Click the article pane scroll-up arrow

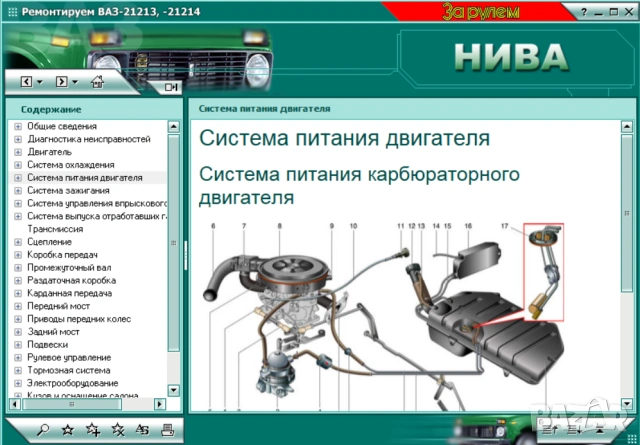tap(627, 127)
